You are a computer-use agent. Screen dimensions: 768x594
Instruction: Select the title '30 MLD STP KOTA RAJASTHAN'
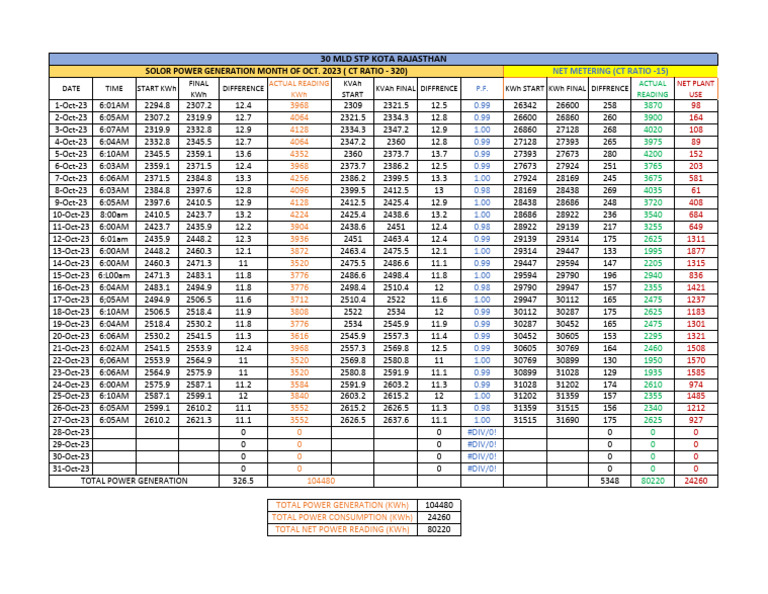(x=383, y=59)
